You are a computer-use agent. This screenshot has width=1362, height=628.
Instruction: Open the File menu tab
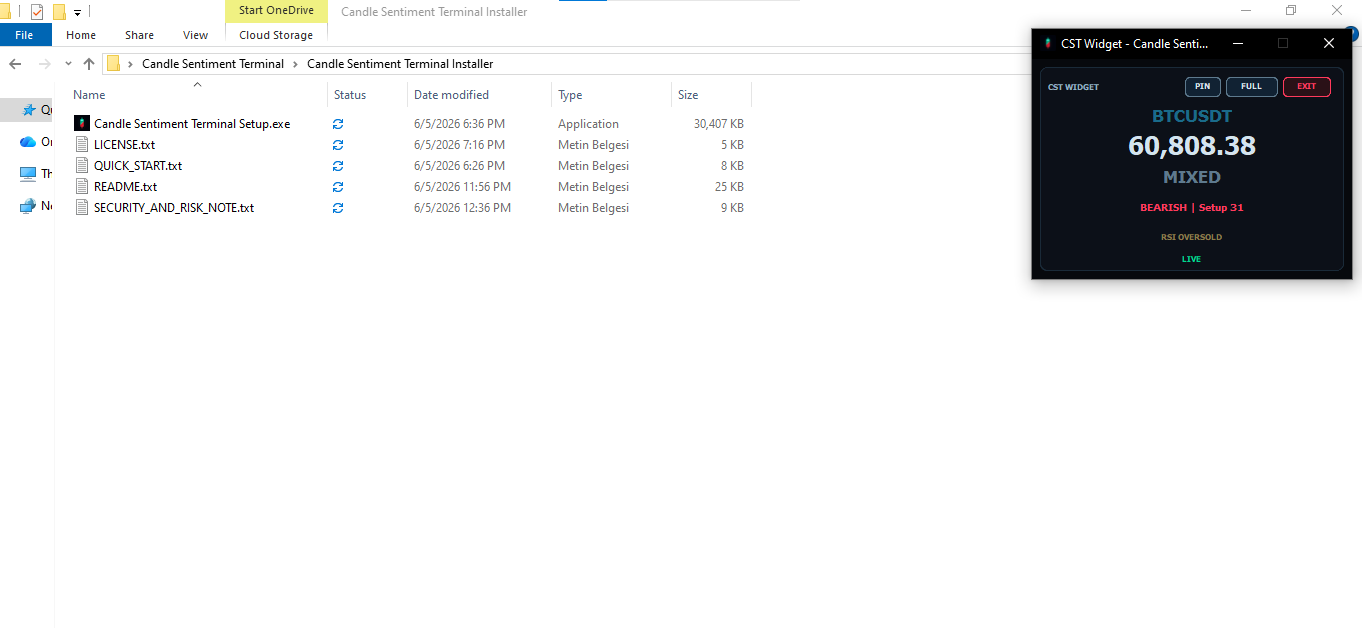coord(25,35)
